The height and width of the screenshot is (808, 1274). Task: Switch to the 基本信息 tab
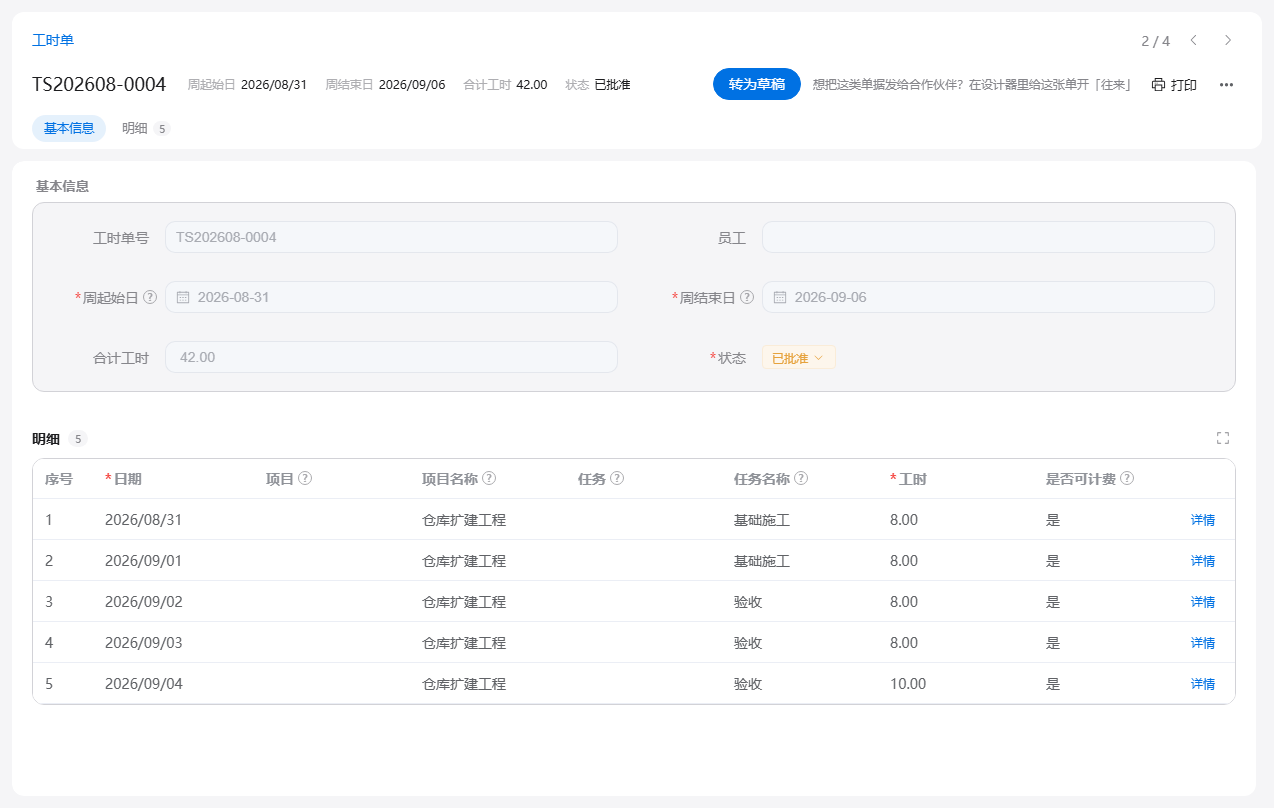click(x=69, y=128)
